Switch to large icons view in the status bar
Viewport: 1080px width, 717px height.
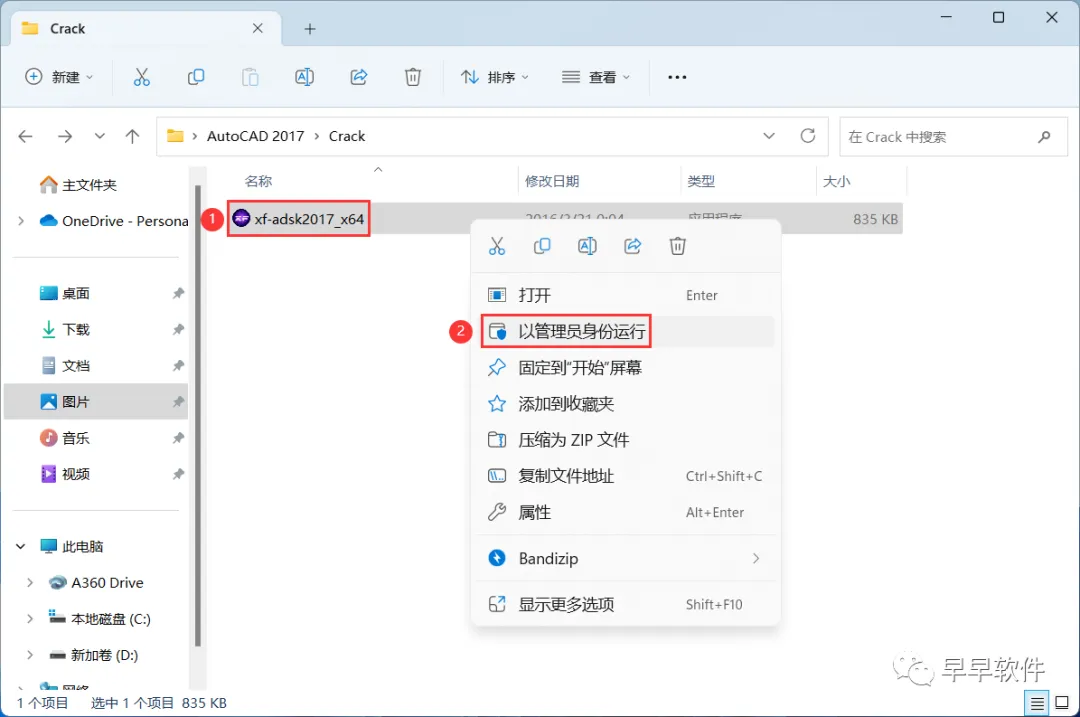(x=1062, y=703)
